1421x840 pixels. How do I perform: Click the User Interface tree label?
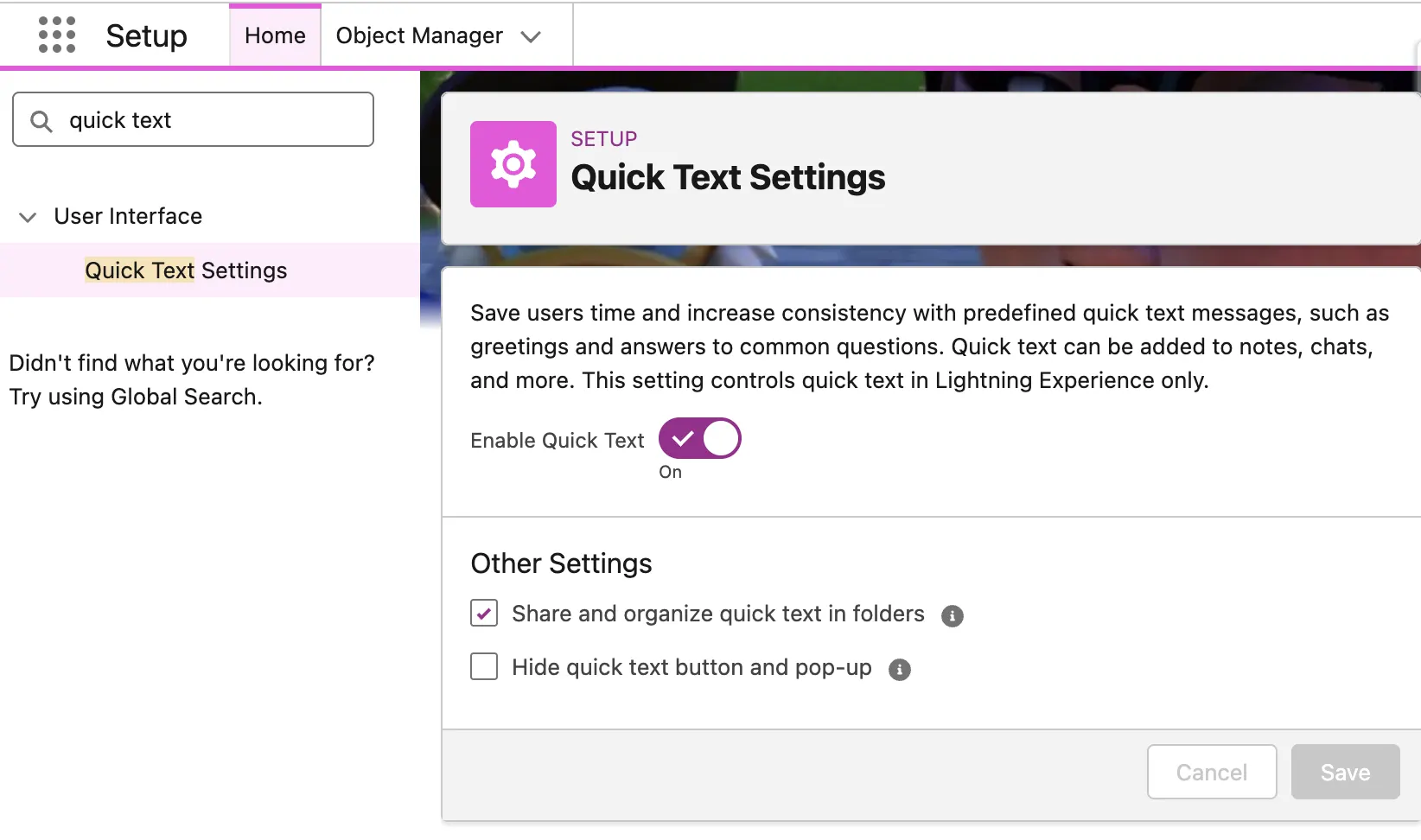point(128,216)
